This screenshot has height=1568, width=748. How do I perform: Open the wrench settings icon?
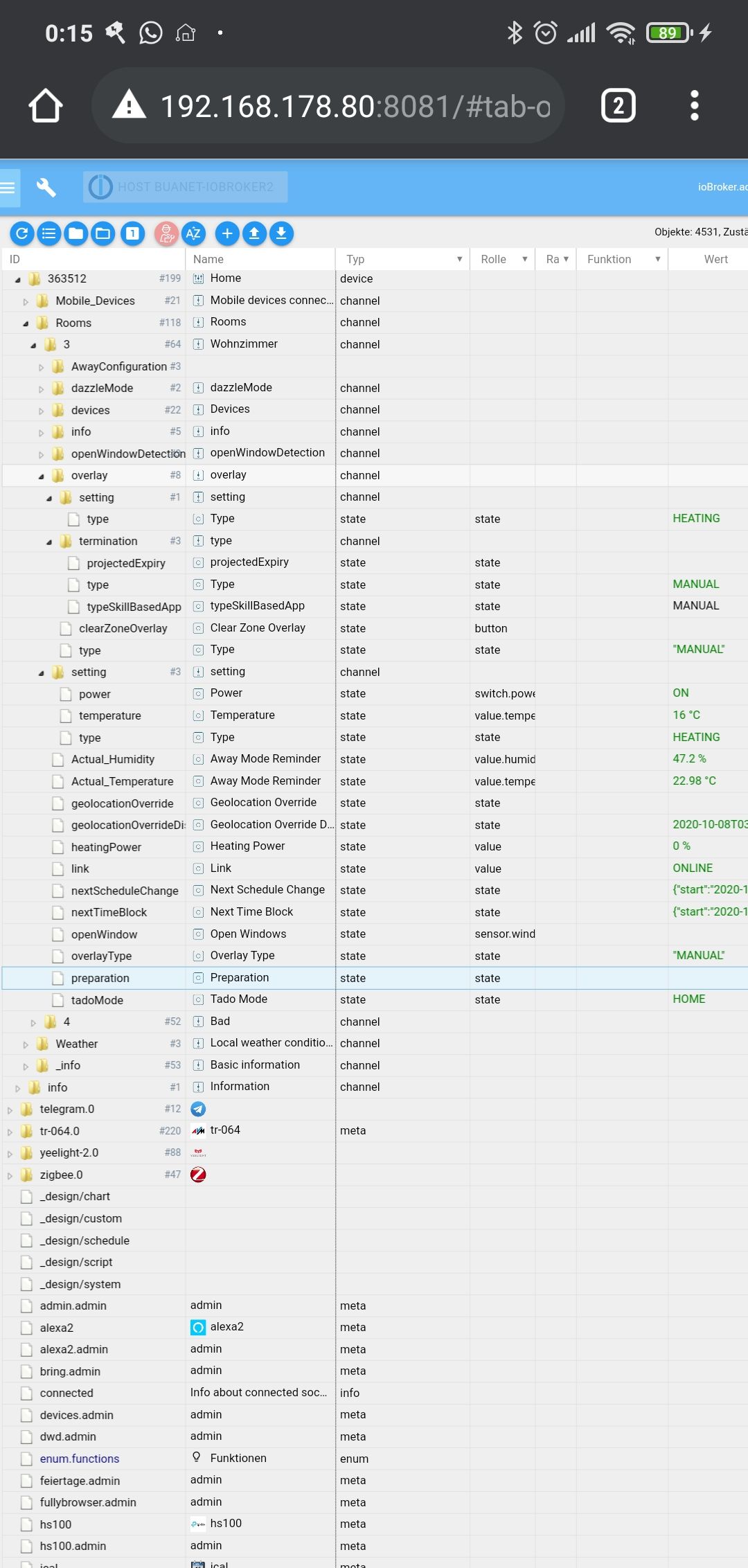click(46, 187)
